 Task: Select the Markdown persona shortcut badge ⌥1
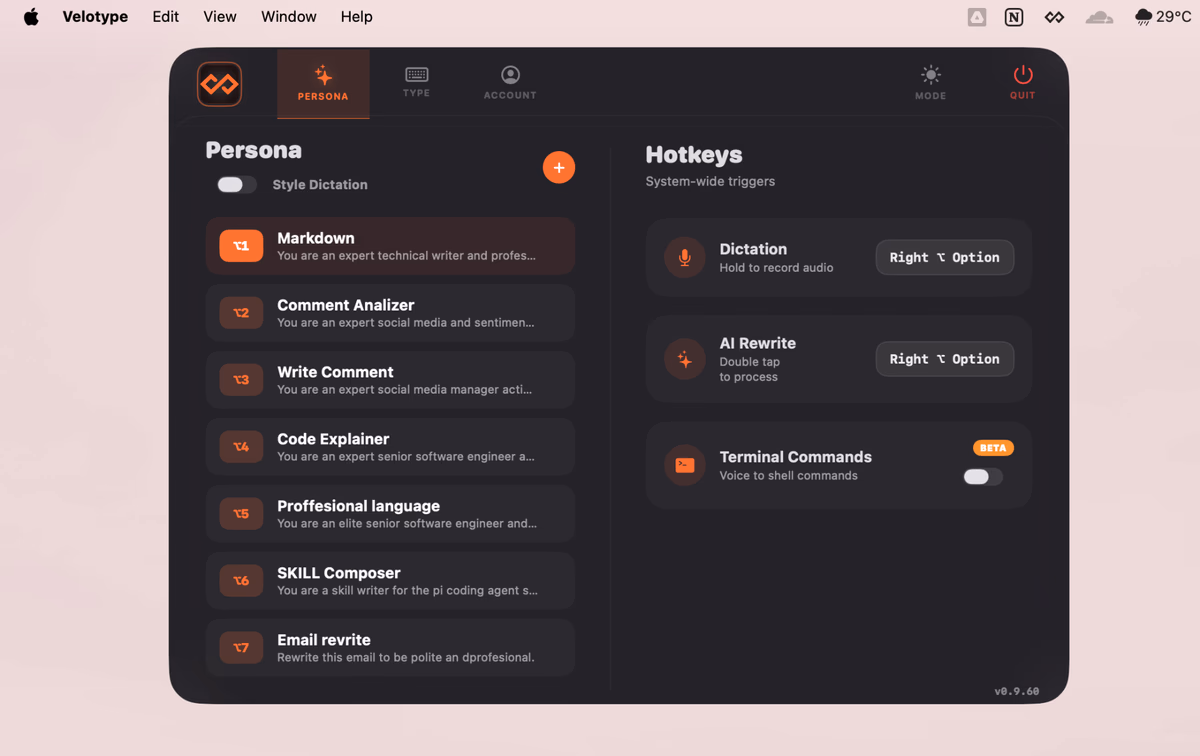click(x=241, y=246)
